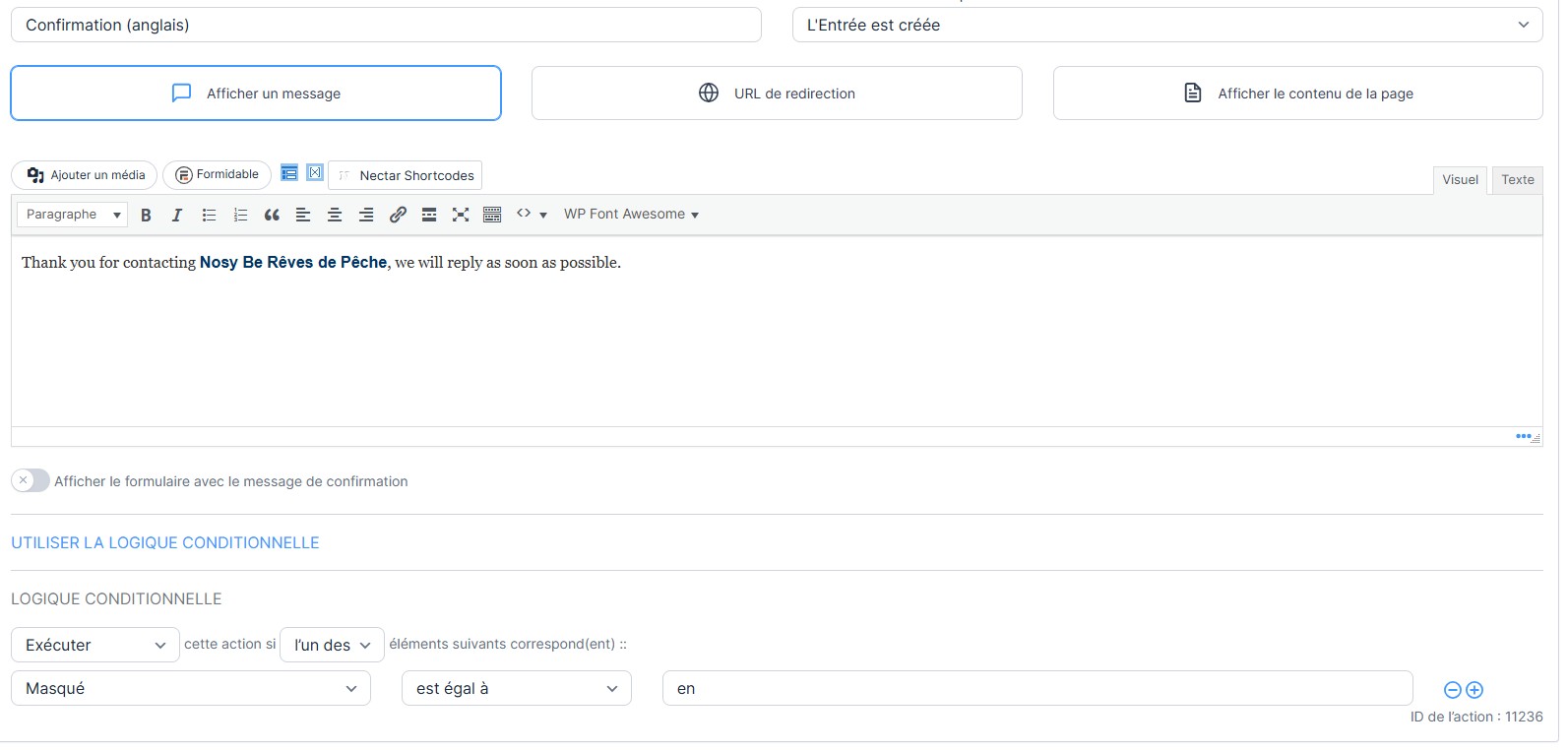The height and width of the screenshot is (751, 1568).
Task: Open the Paragraphe format dropdown
Action: [72, 215]
